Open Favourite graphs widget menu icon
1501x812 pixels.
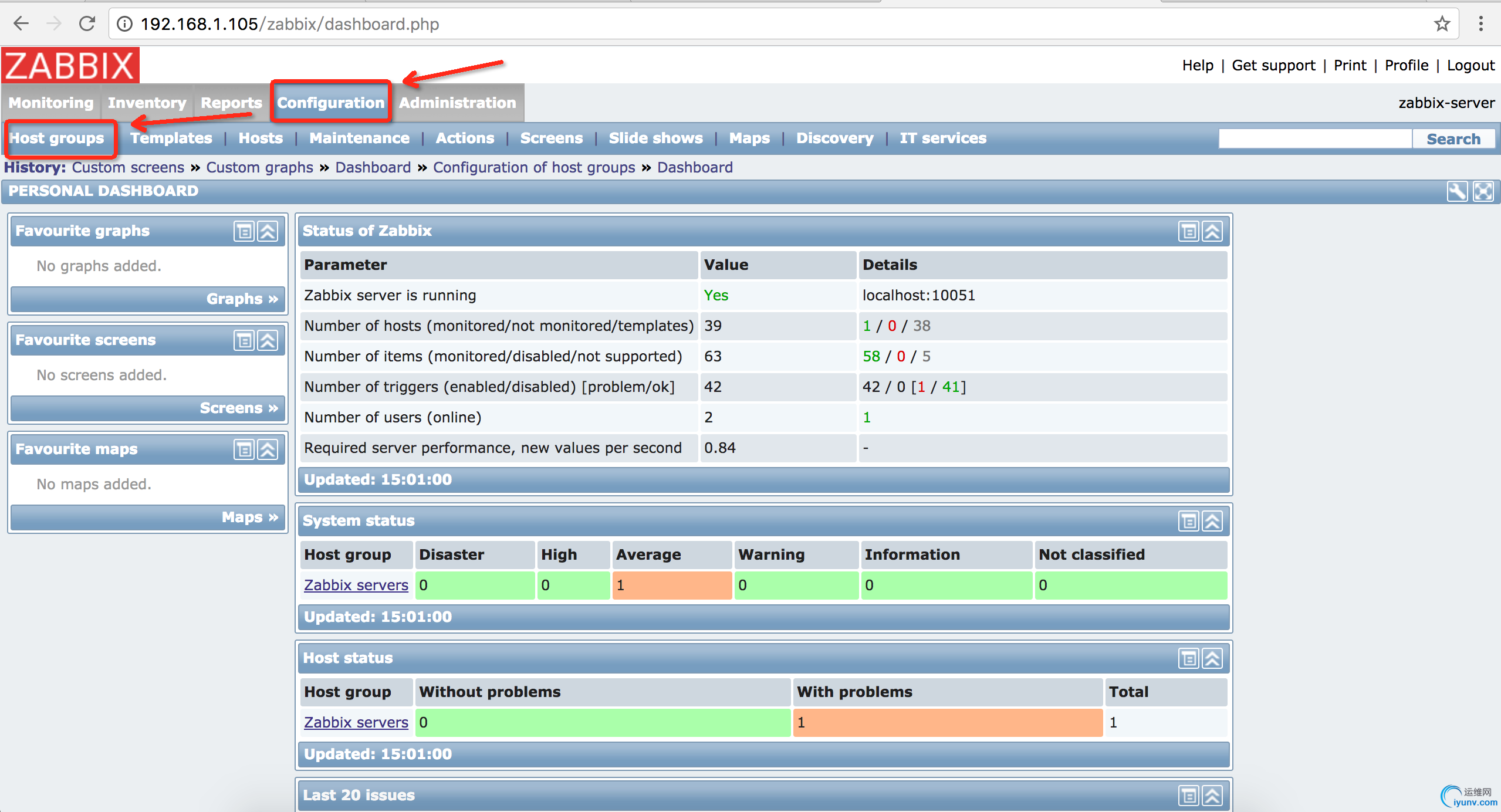[x=244, y=231]
